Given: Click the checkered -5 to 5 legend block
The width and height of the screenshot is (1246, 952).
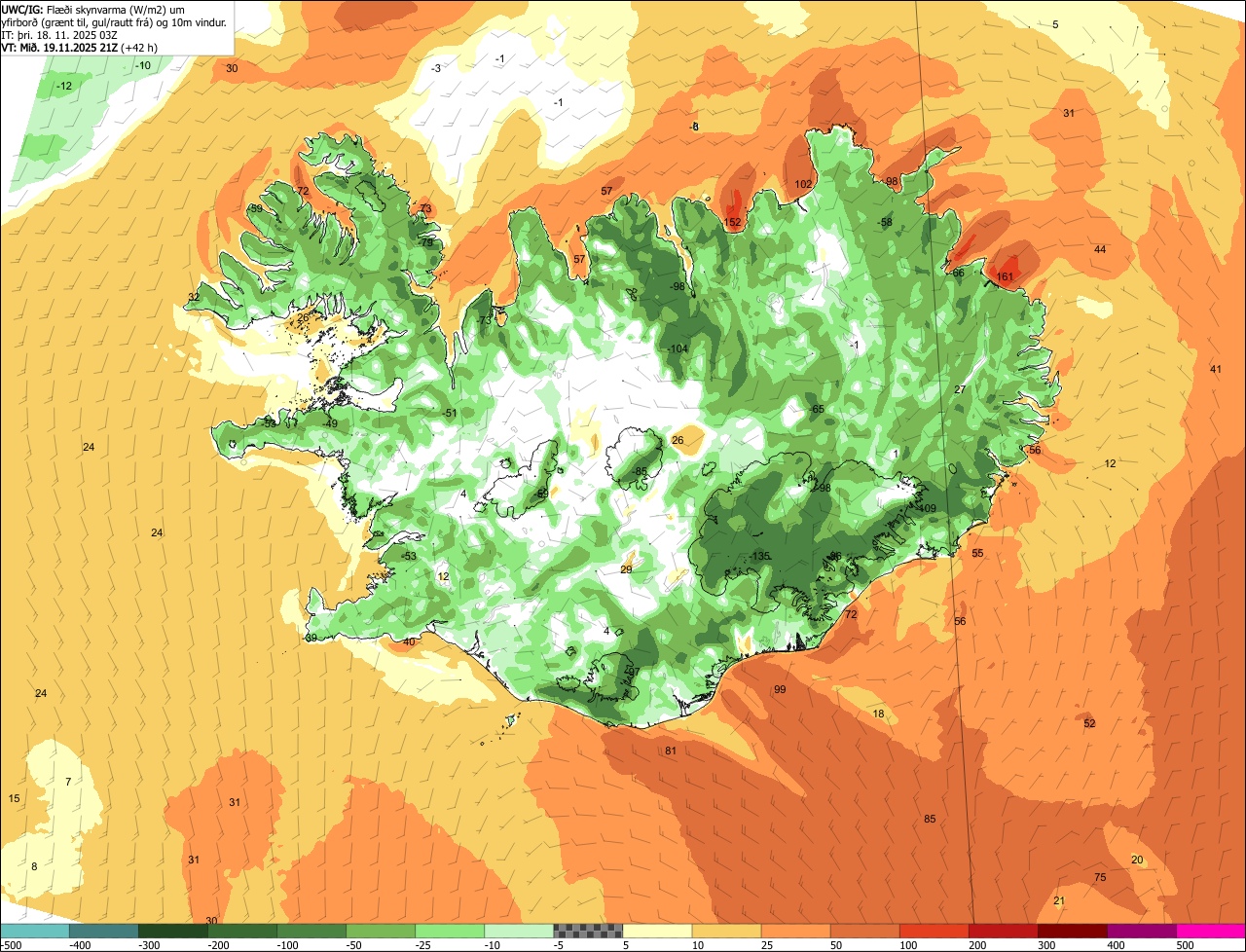Looking at the screenshot, I should click(x=588, y=930).
